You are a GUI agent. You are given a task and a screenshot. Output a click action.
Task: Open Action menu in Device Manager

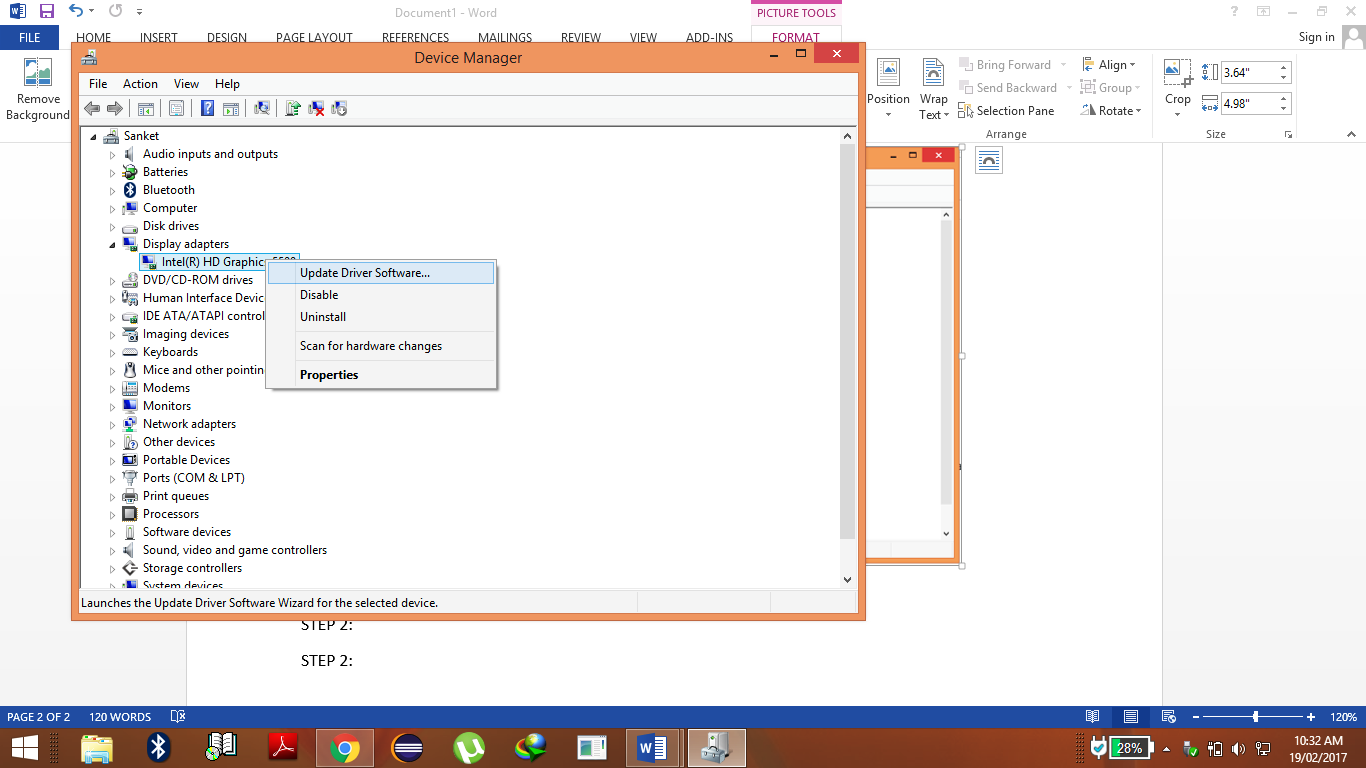click(140, 84)
